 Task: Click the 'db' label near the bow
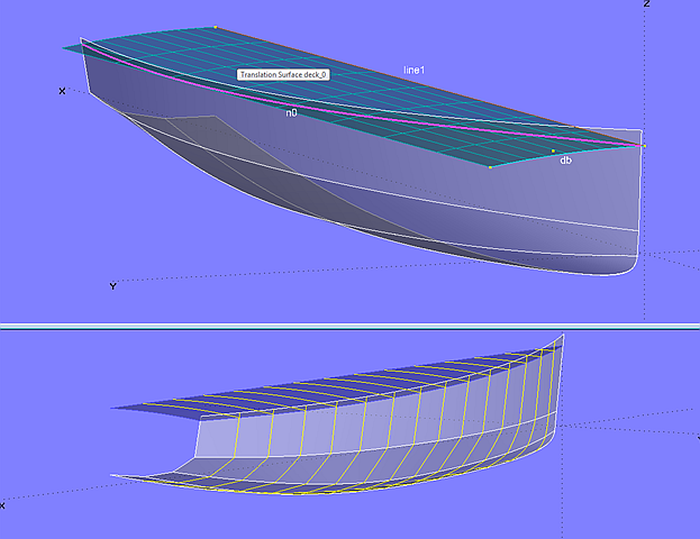[565, 160]
